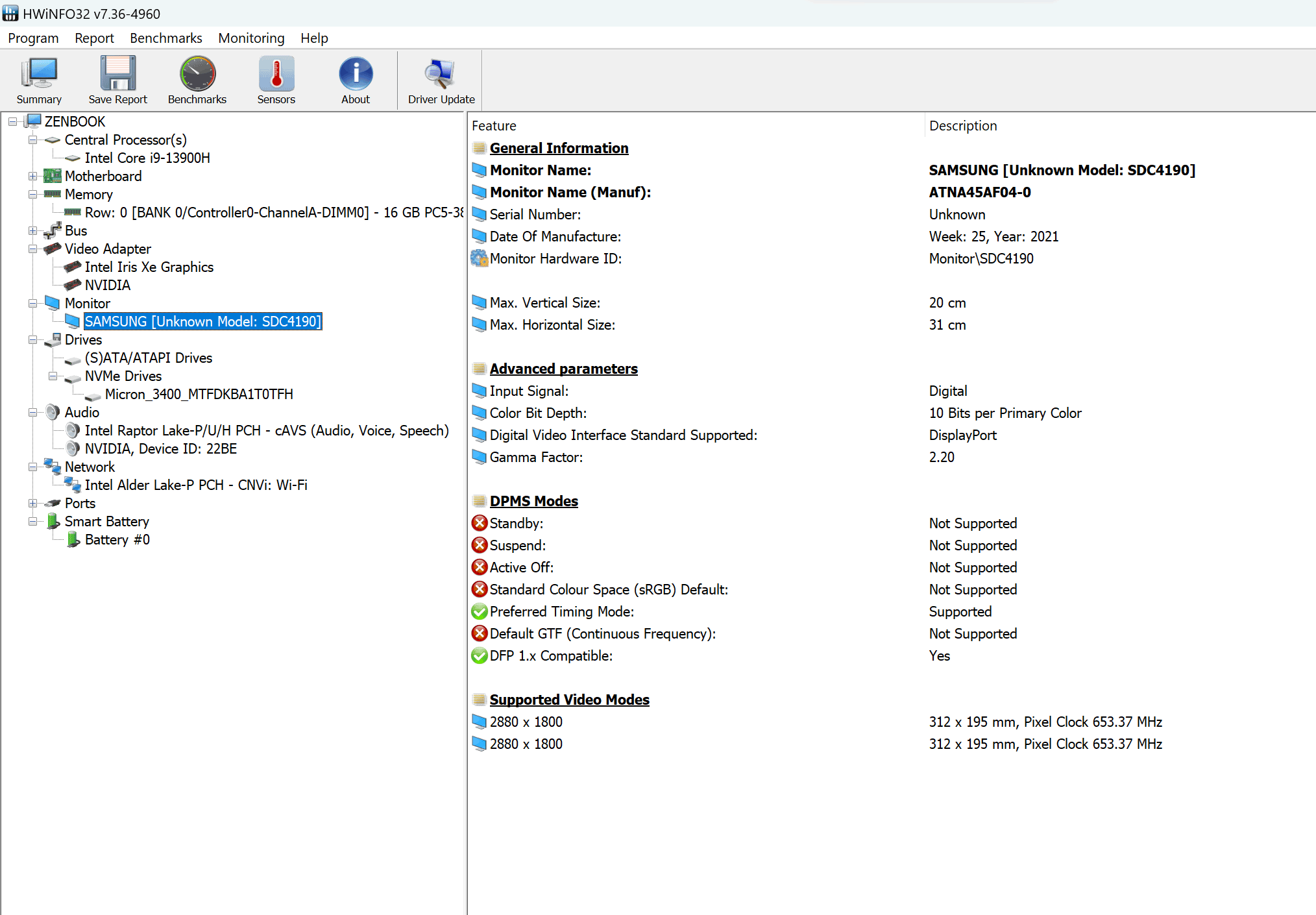Open the Summary toolbar icon
1316x915 pixels.
pyautogui.click(x=39, y=73)
